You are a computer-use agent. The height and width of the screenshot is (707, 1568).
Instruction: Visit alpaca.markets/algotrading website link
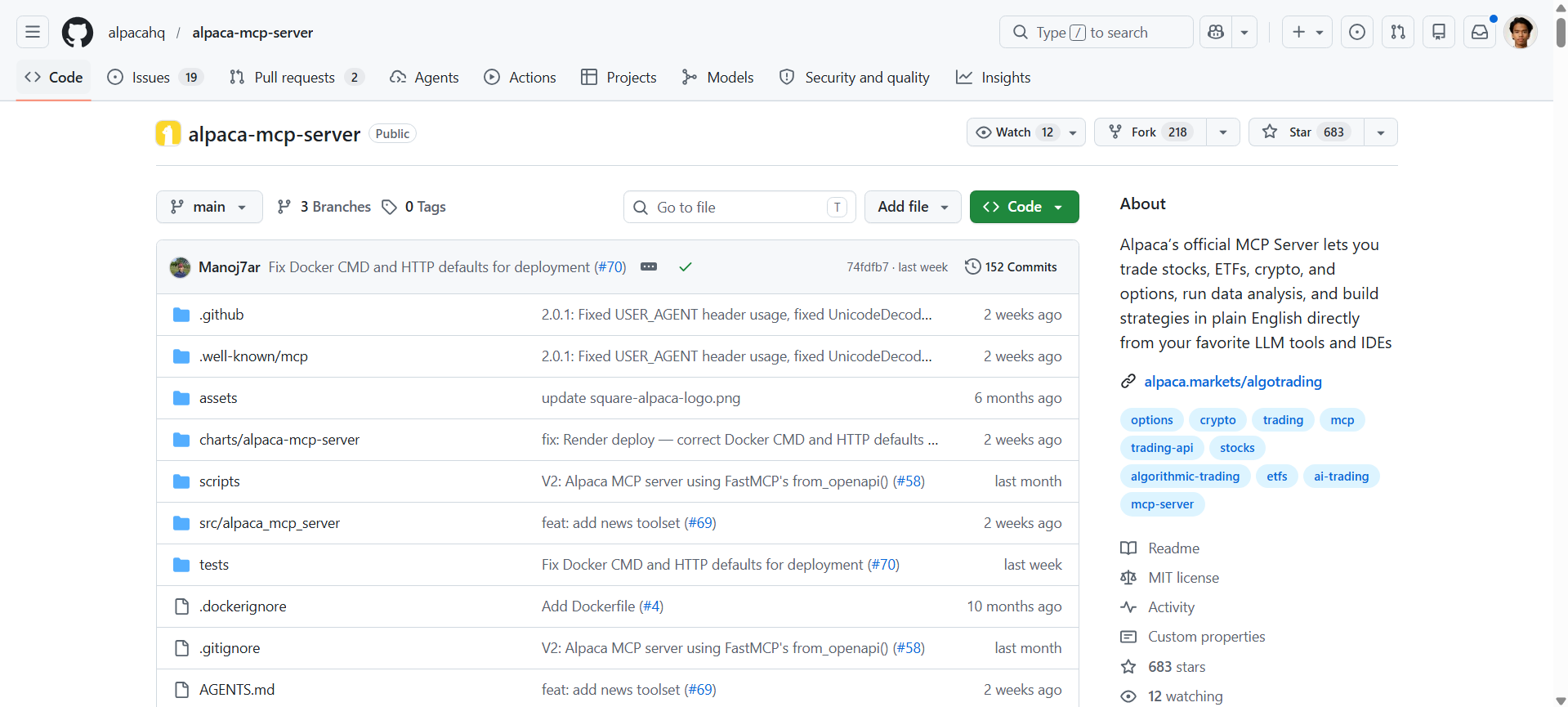[x=1233, y=382]
